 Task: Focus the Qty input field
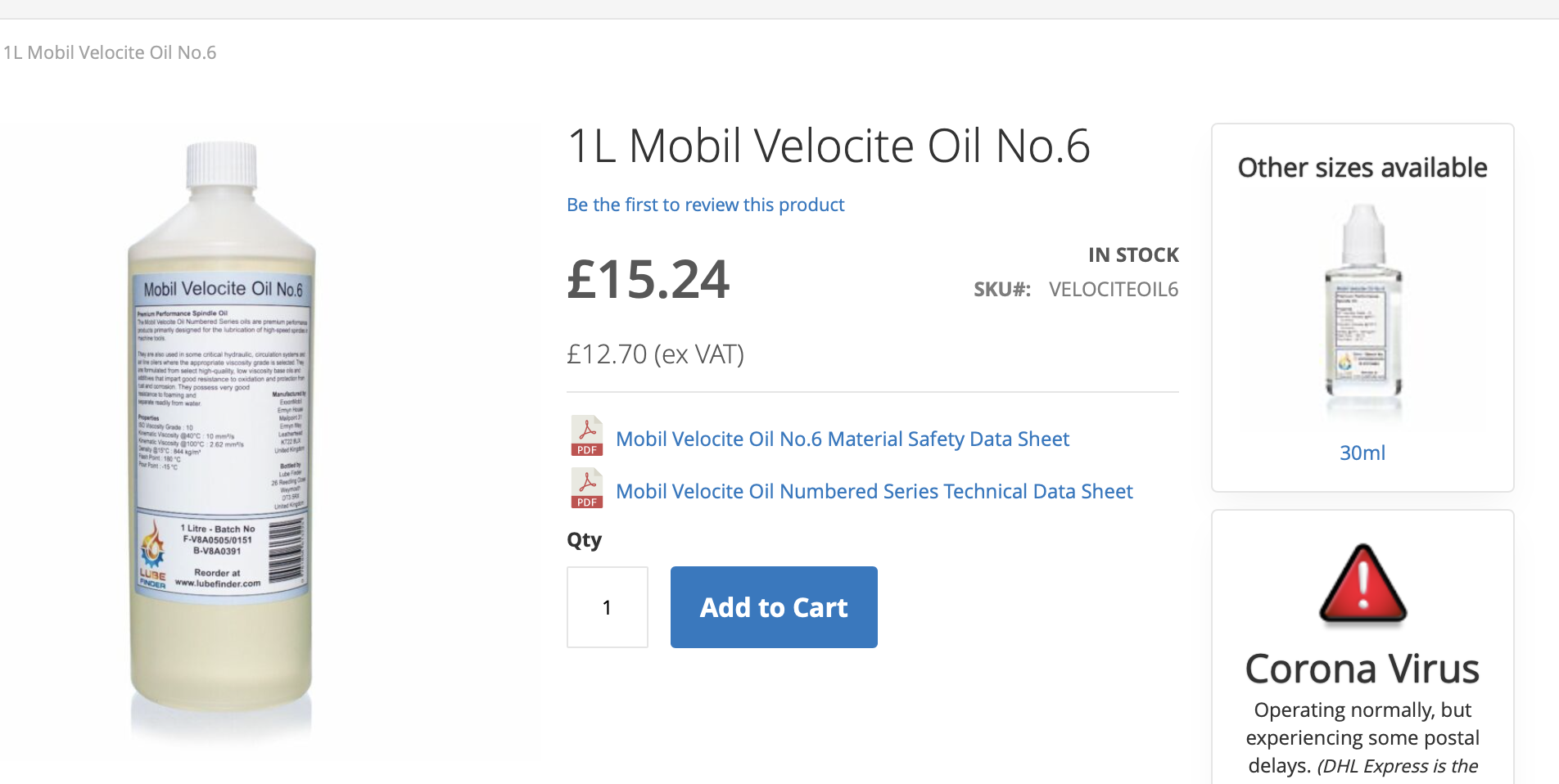pyautogui.click(x=608, y=607)
